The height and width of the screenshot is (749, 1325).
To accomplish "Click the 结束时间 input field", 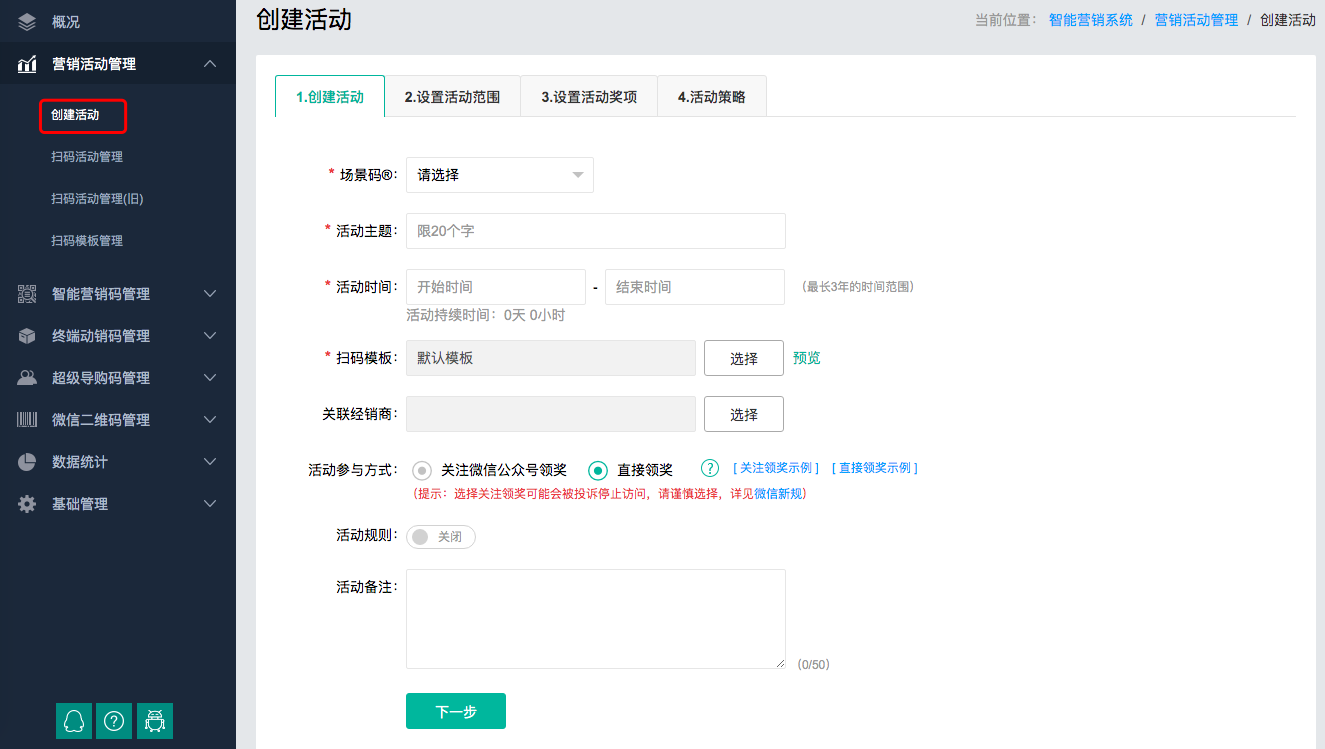I will [695, 287].
